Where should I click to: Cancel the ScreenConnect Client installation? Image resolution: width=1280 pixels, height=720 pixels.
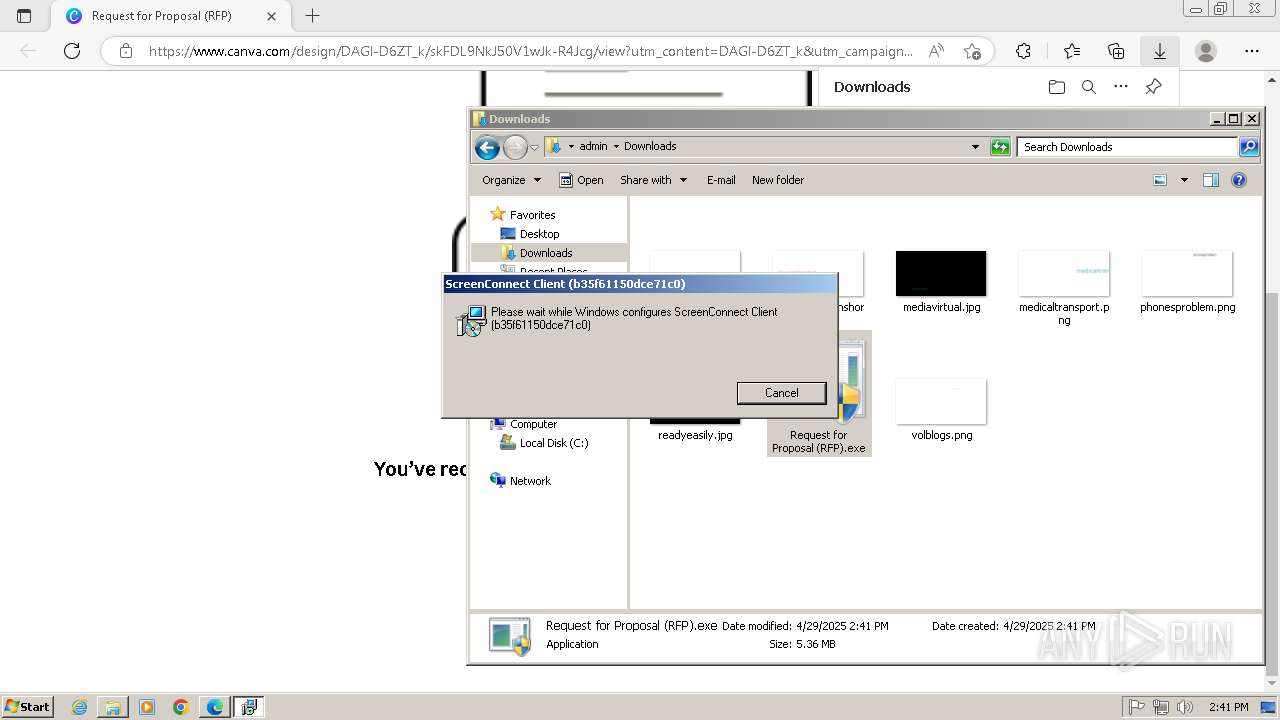[x=781, y=393]
